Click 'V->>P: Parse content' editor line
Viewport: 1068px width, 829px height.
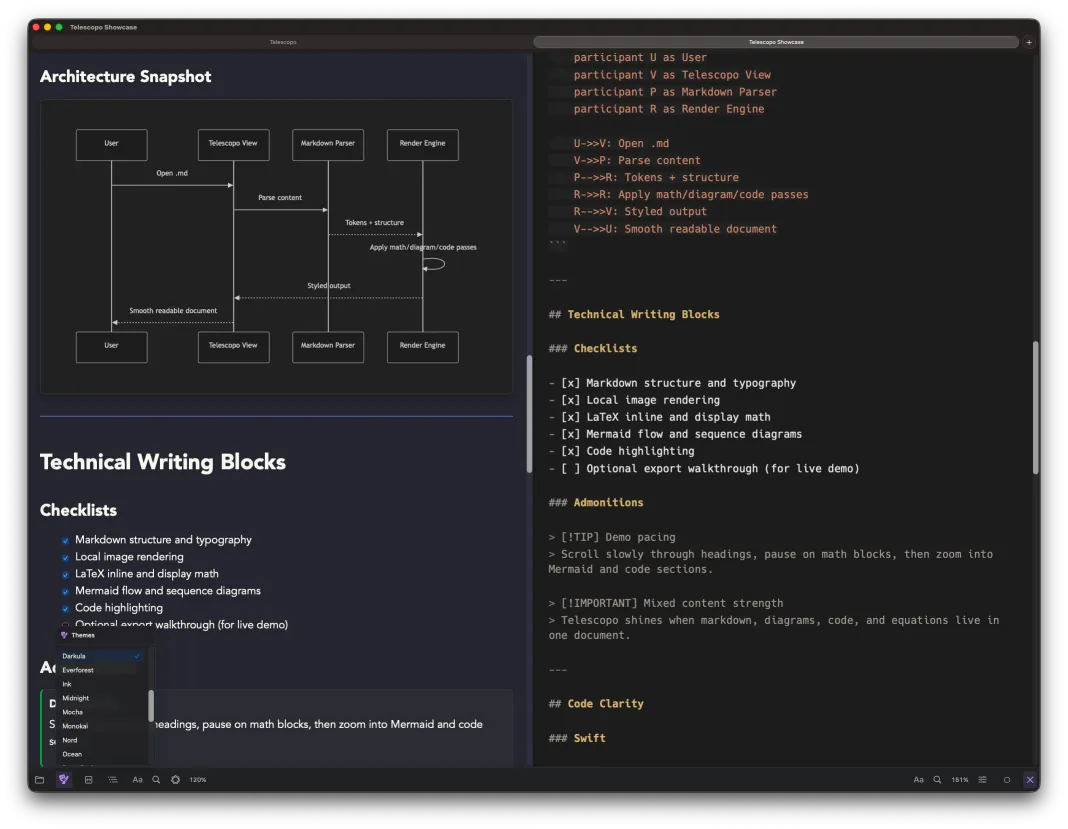637,160
